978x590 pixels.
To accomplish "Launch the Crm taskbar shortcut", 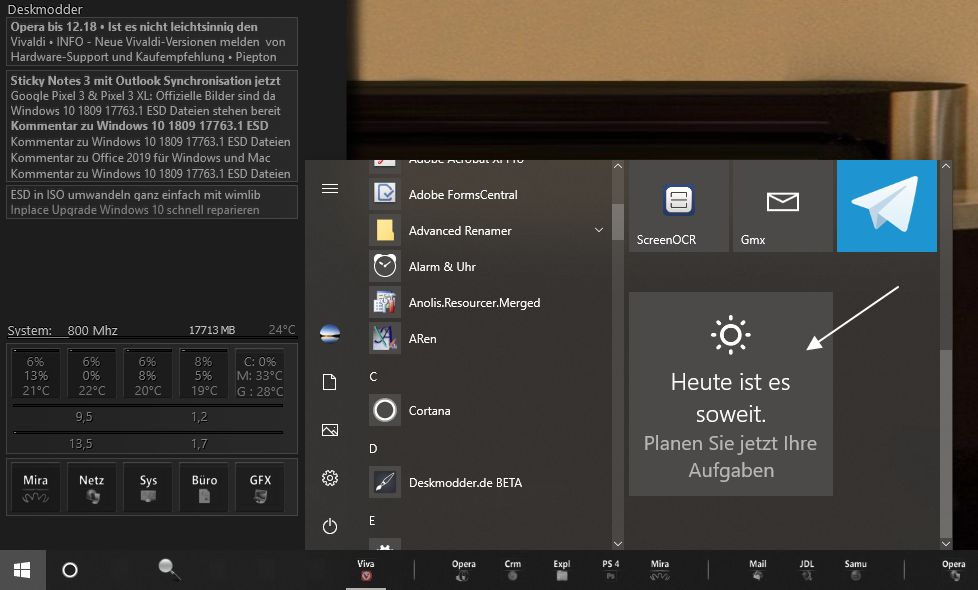I will pyautogui.click(x=513, y=570).
